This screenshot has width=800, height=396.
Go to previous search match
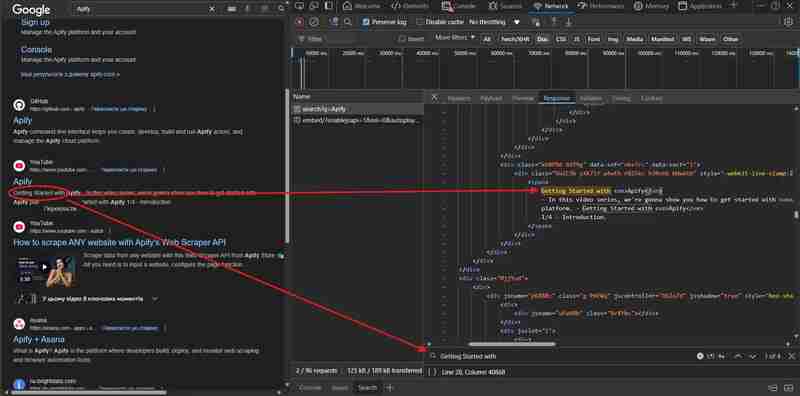click(738, 356)
